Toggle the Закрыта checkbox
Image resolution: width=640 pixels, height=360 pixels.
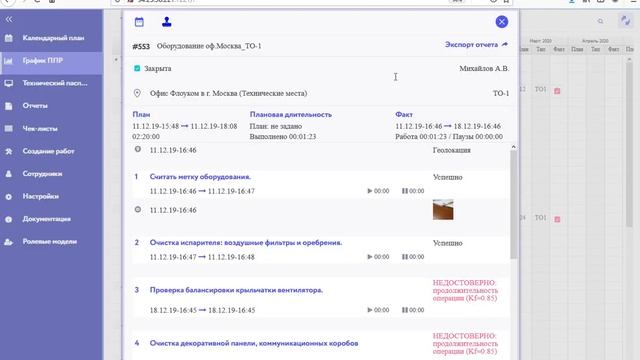coord(137,68)
